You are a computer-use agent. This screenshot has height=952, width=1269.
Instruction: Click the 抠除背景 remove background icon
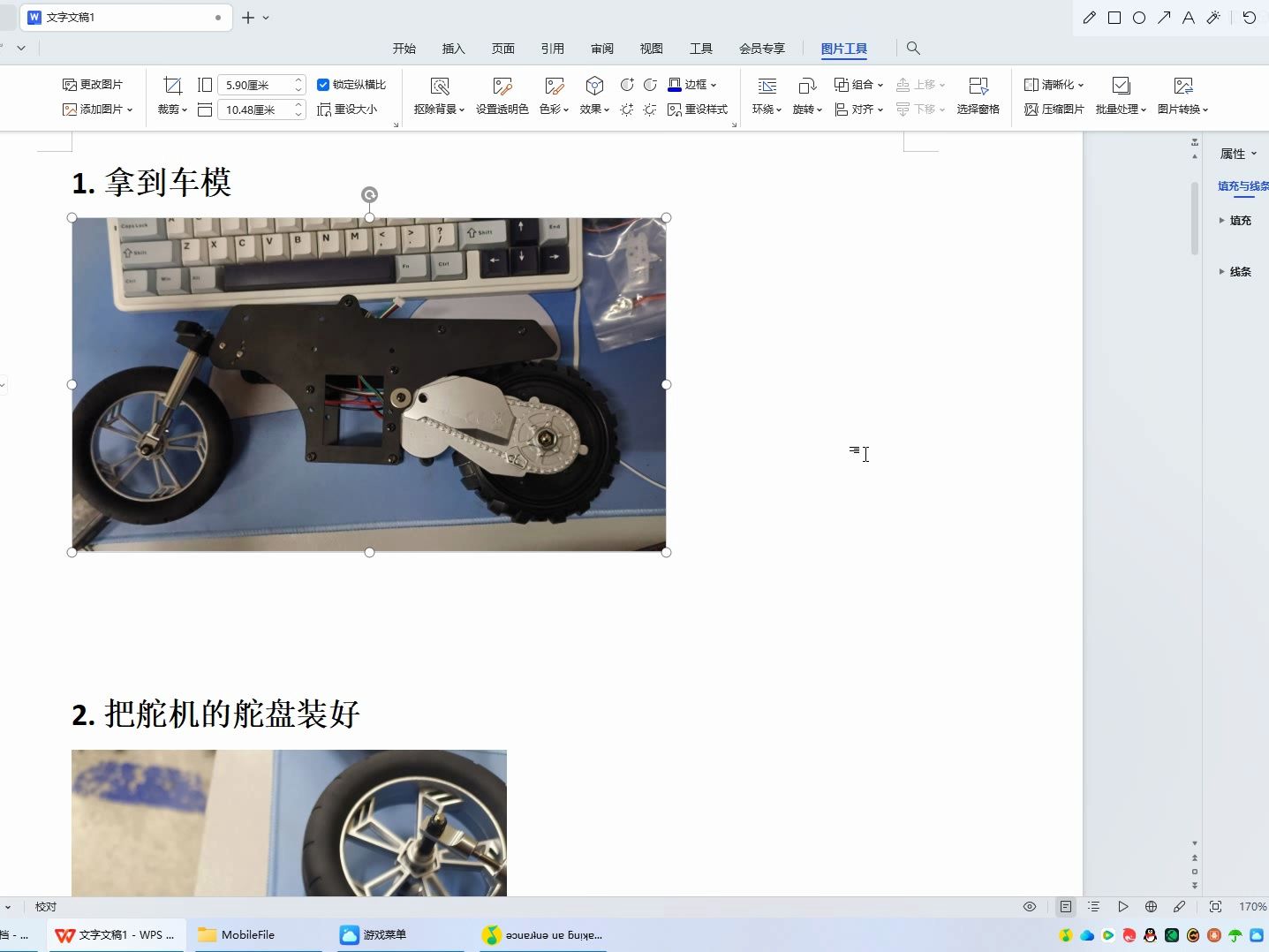tap(439, 86)
